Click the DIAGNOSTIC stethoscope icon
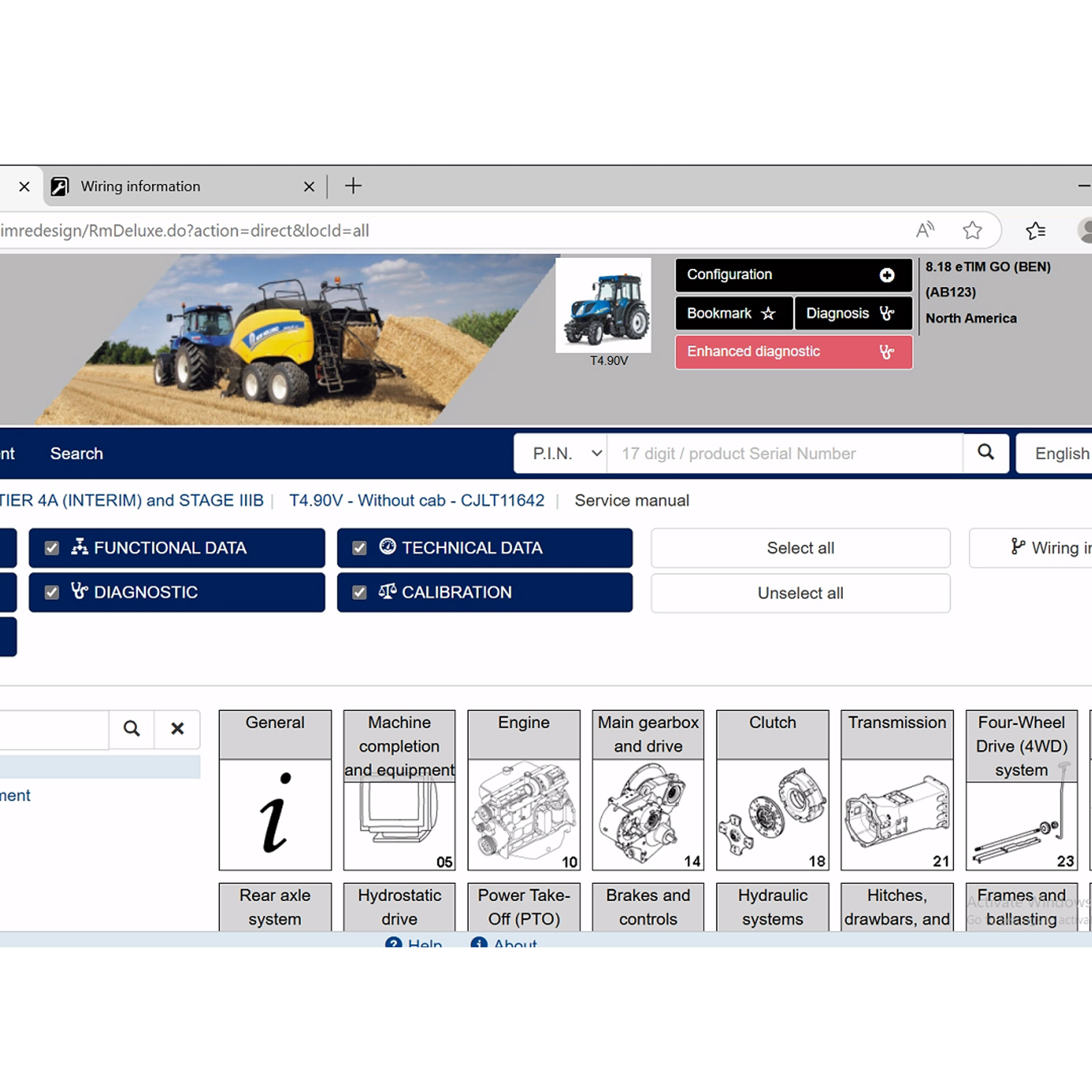This screenshot has width=1092, height=1092. (80, 591)
